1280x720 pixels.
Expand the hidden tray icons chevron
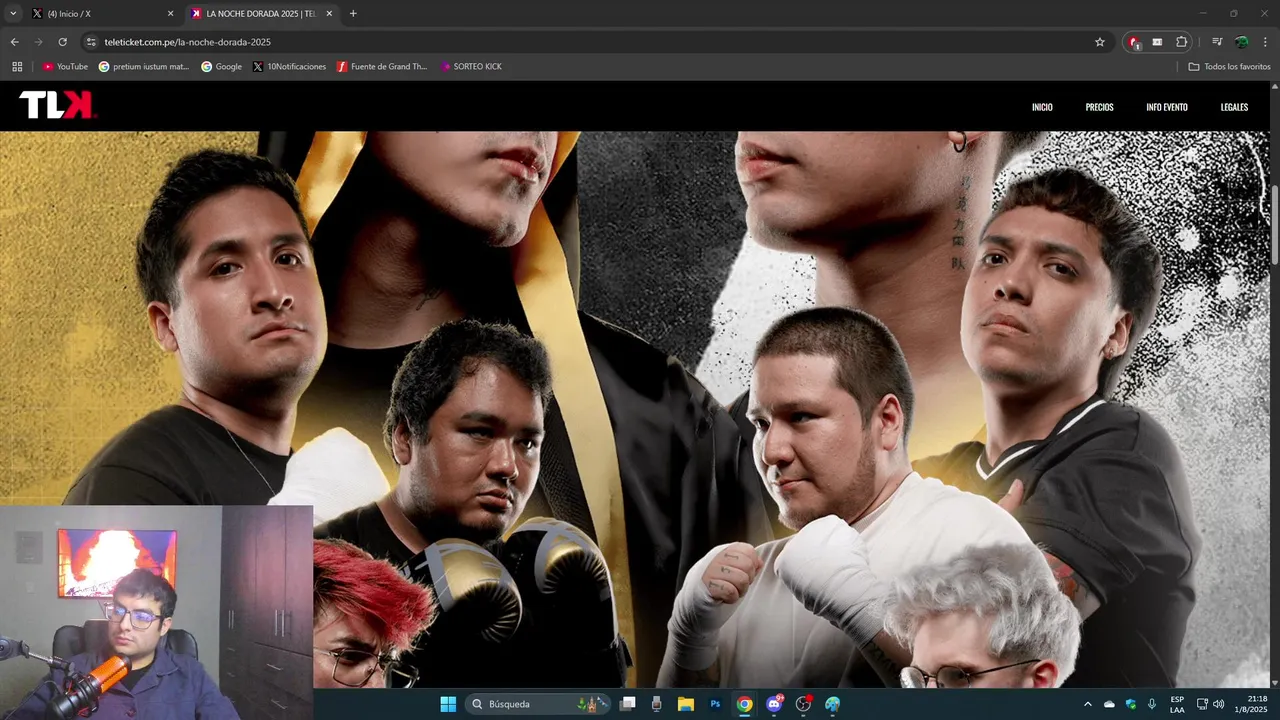click(1088, 704)
